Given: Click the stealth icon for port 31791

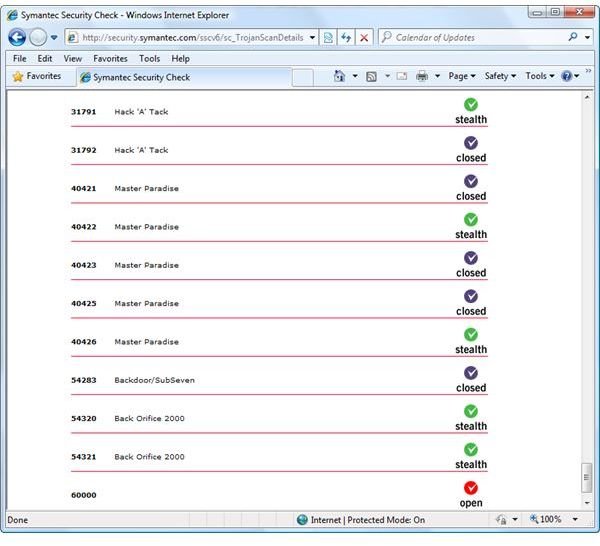Looking at the screenshot, I should click(471, 104).
